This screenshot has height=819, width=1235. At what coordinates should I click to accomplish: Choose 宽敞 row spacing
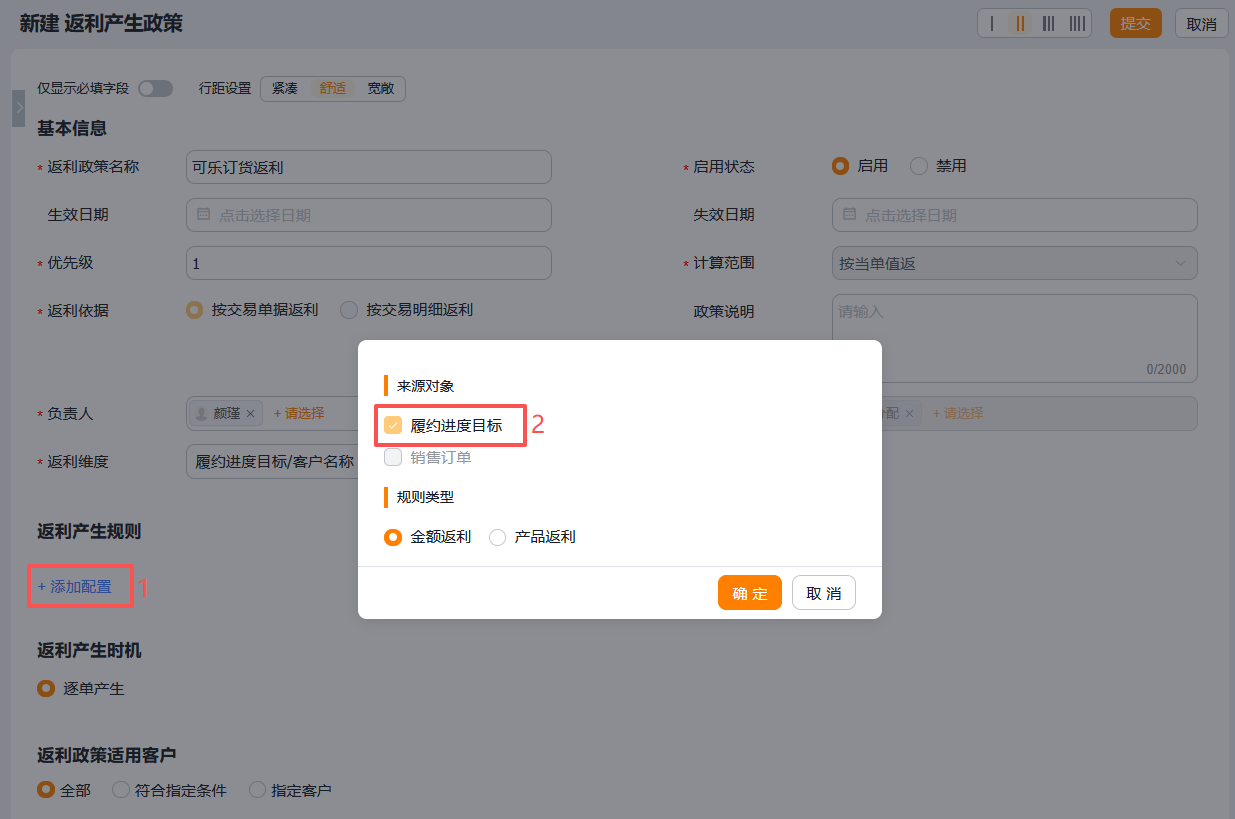pyautogui.click(x=380, y=88)
